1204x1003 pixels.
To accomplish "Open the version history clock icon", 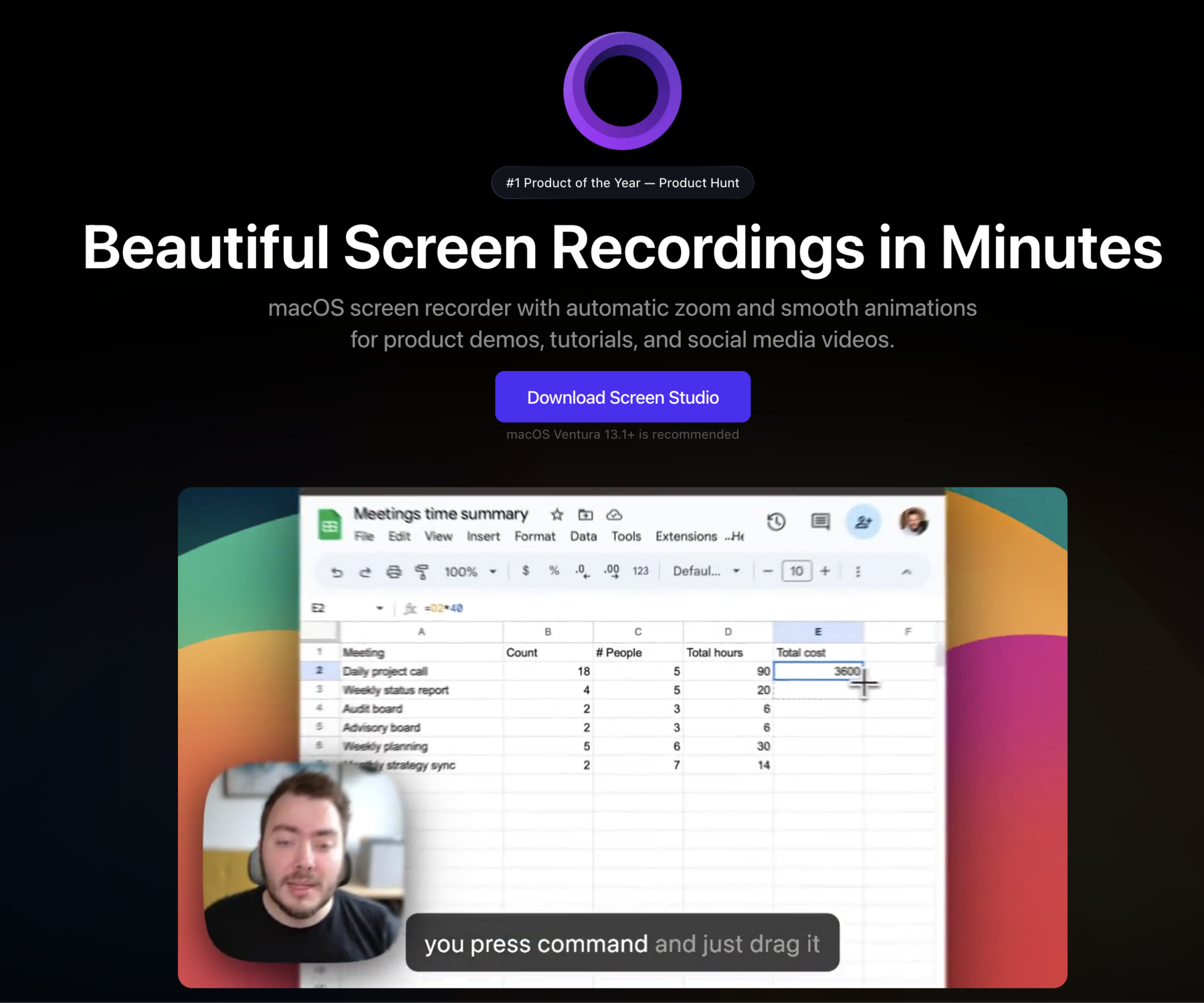I will 776,522.
